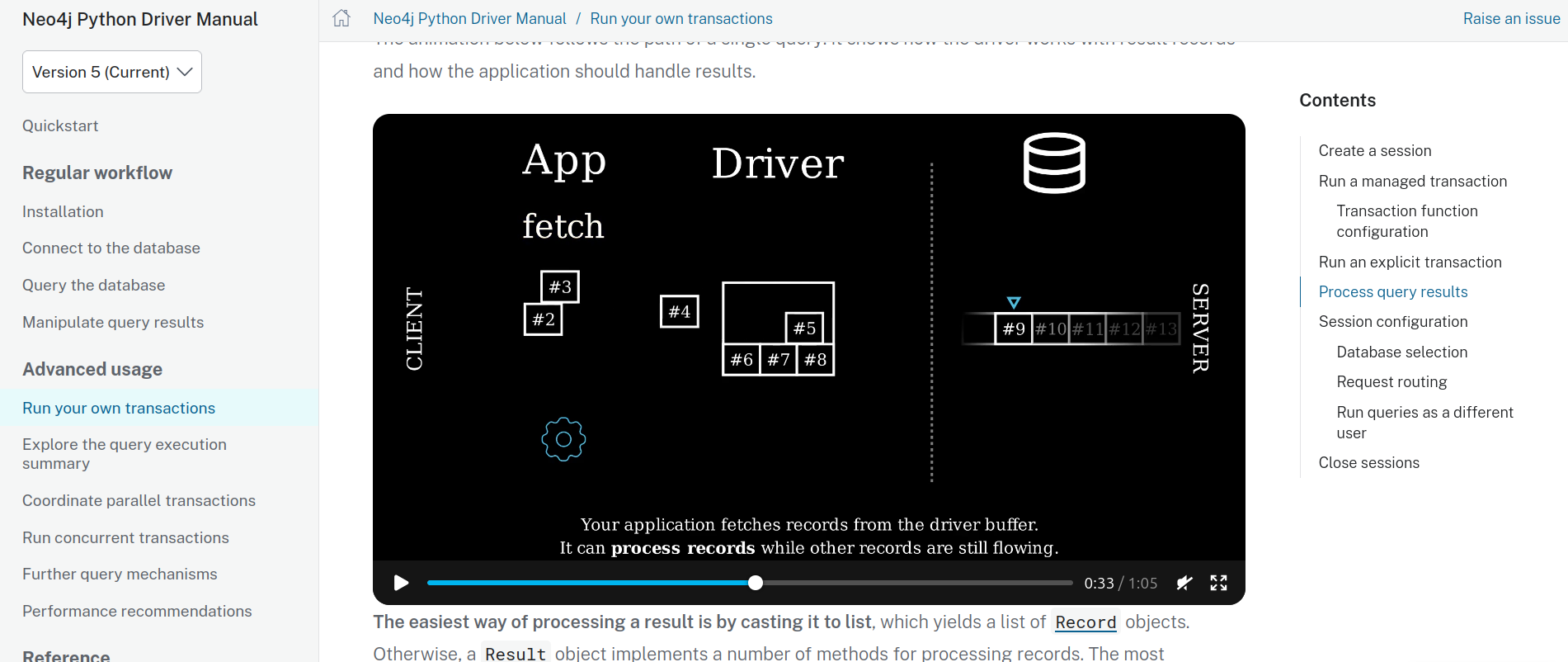
Task: Jump to Transaction function configuration
Action: click(1407, 221)
